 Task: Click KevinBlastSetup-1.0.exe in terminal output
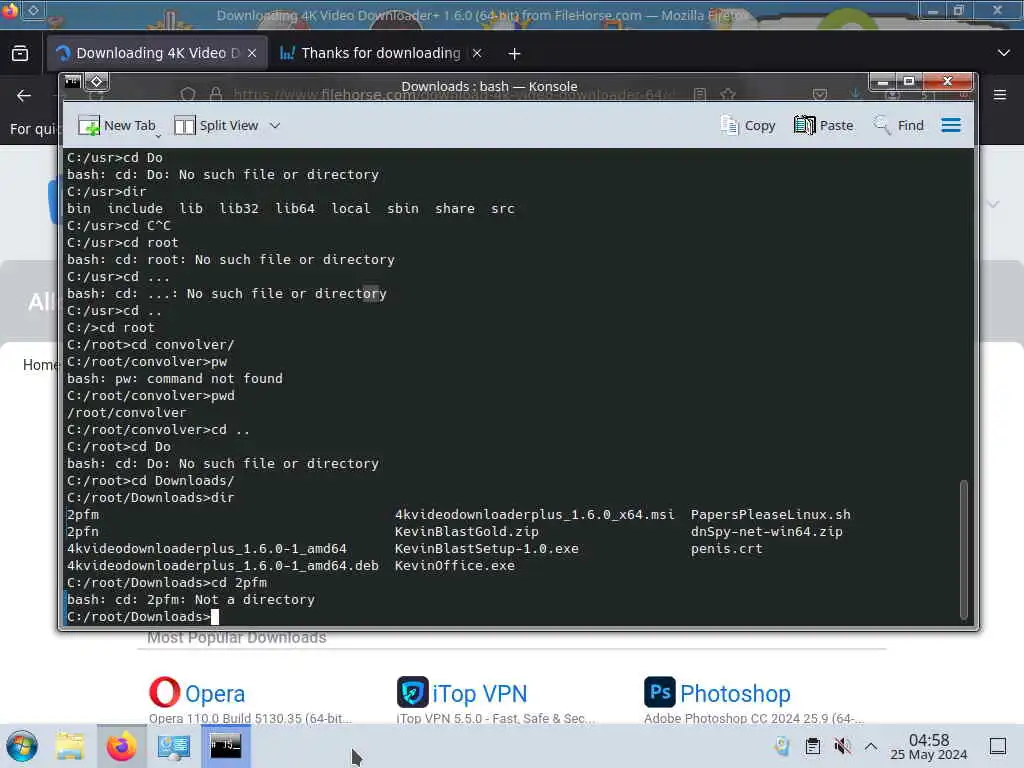click(487, 549)
